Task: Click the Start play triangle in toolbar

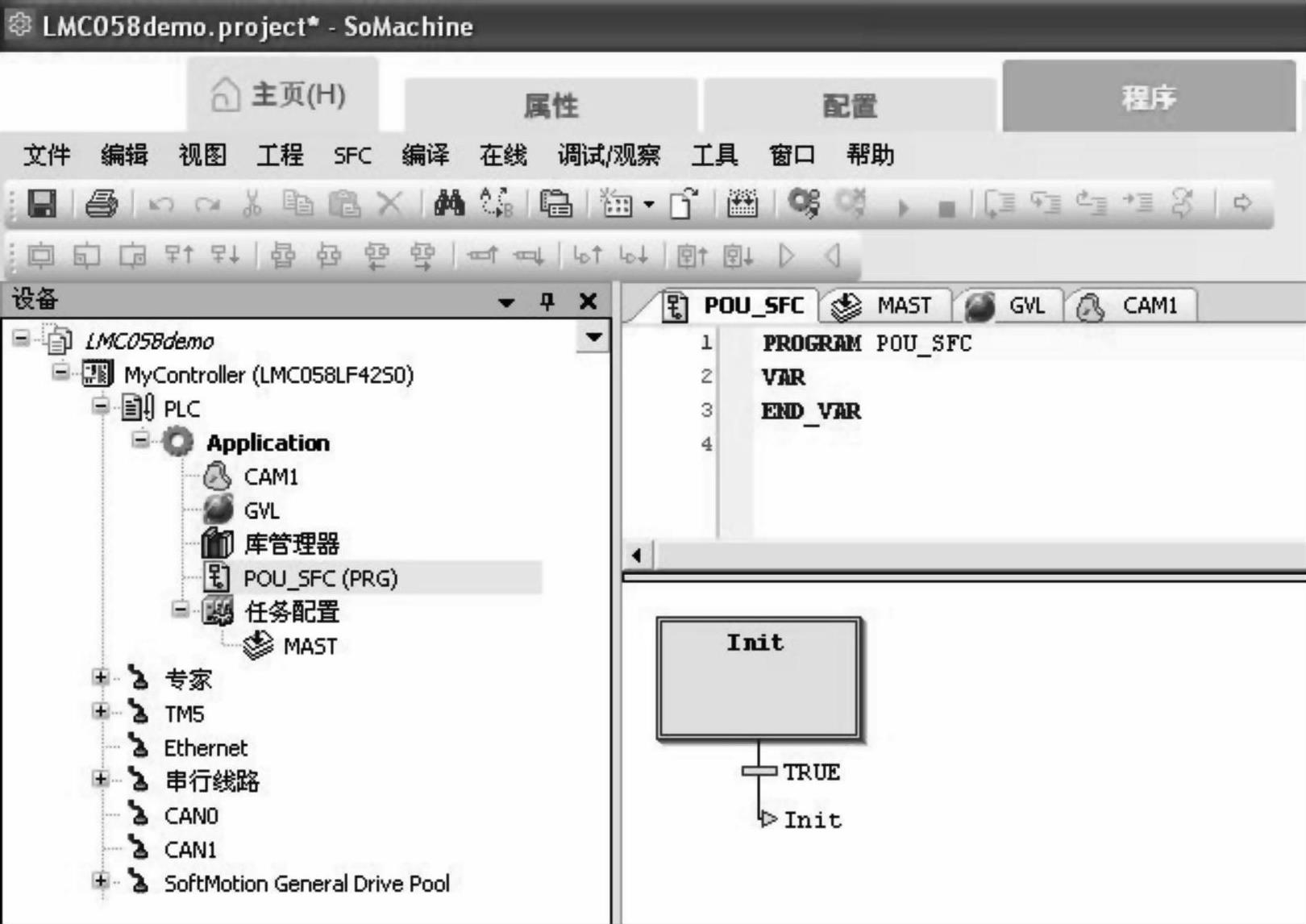Action: [903, 208]
